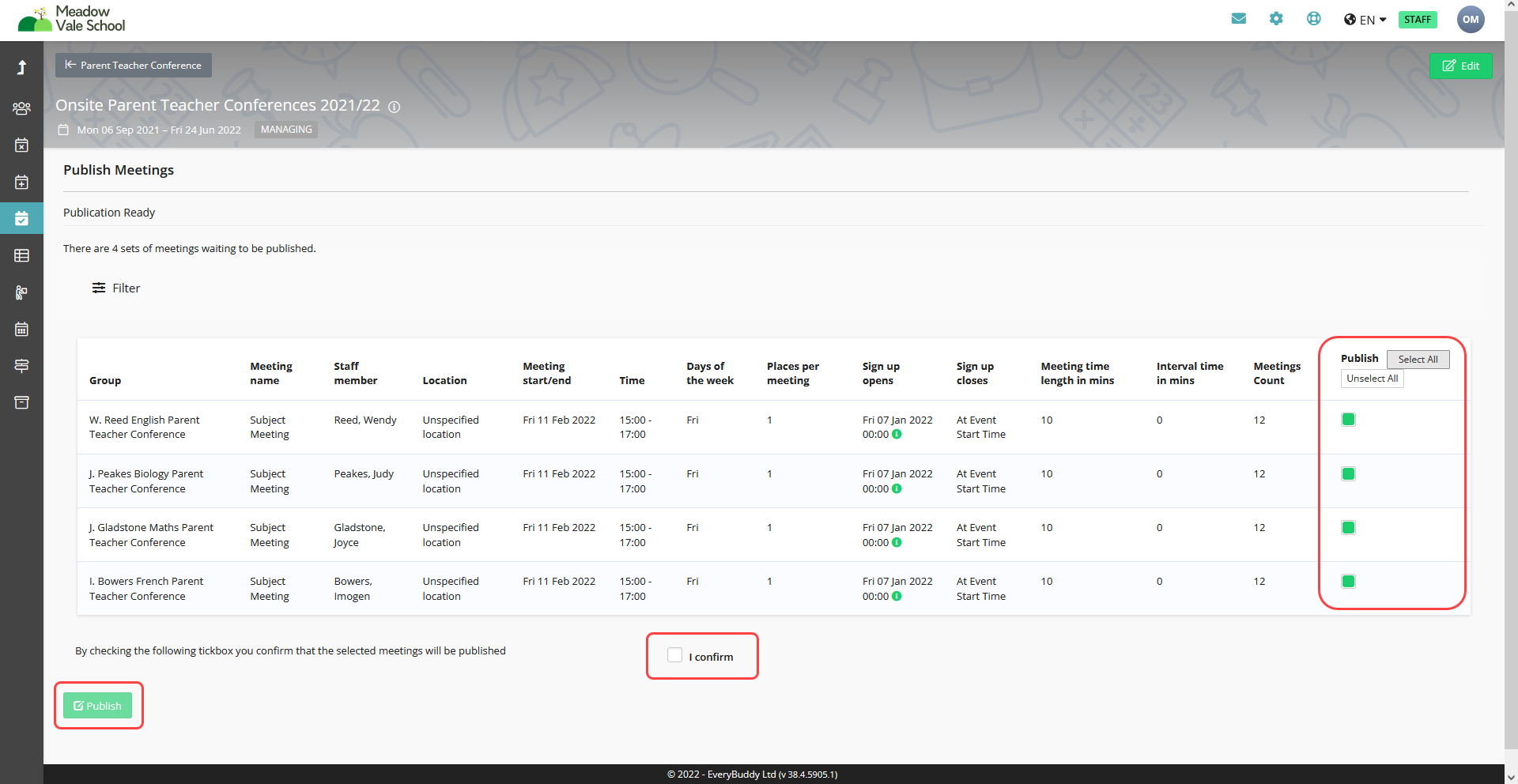Expand the Filter options
The width and height of the screenshot is (1518, 784).
tap(116, 288)
